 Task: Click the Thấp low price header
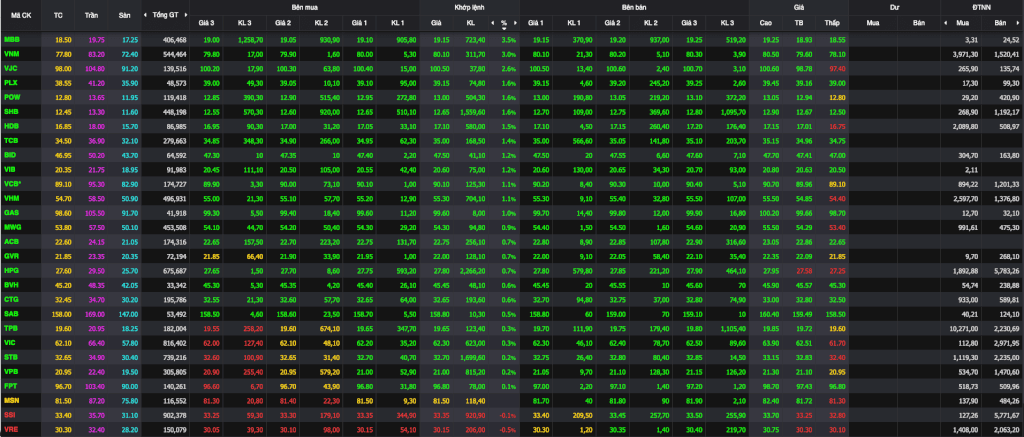point(832,23)
